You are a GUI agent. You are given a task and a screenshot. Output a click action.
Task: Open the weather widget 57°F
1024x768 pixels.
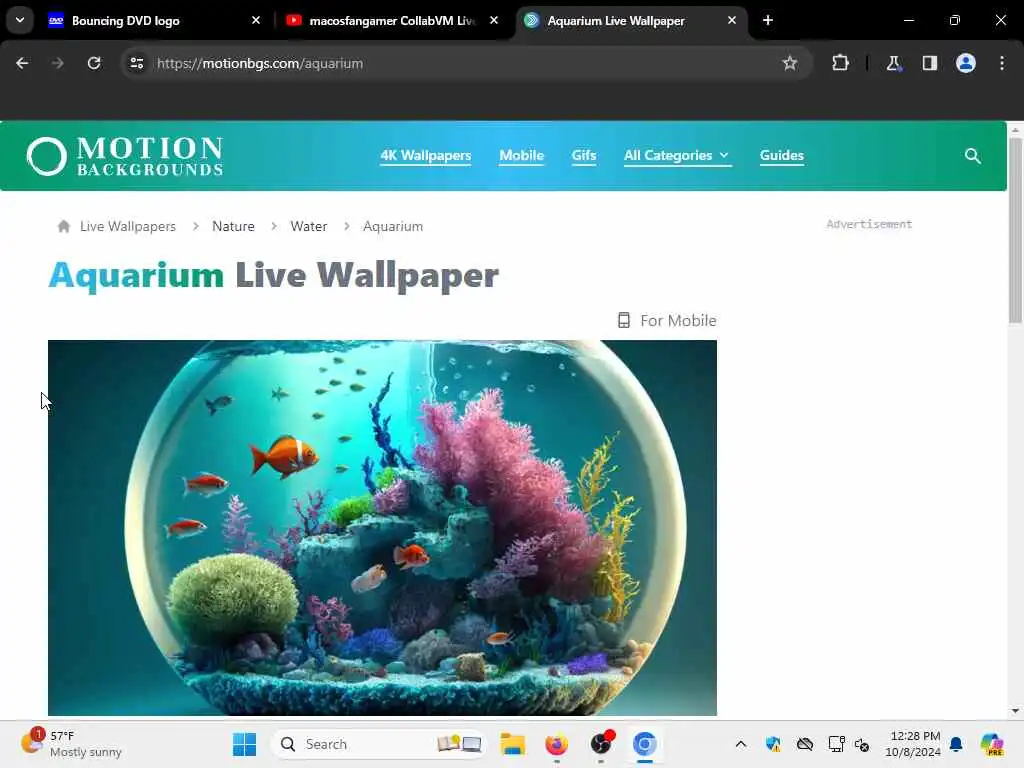coord(71,744)
